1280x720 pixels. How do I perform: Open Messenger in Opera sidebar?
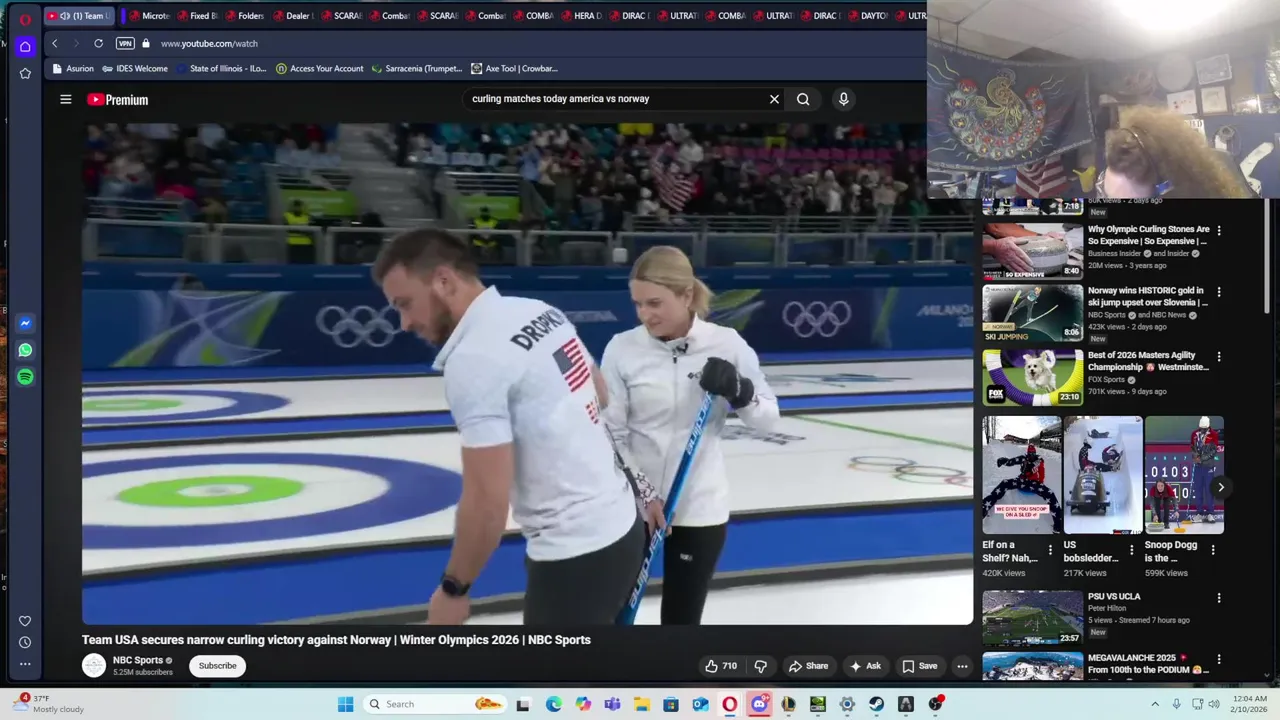[25, 323]
